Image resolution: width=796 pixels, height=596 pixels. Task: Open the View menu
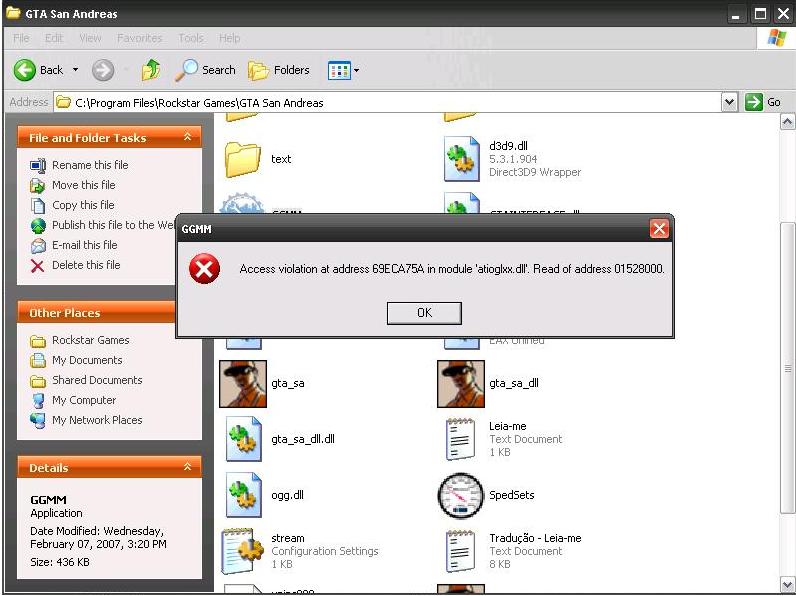[x=90, y=38]
